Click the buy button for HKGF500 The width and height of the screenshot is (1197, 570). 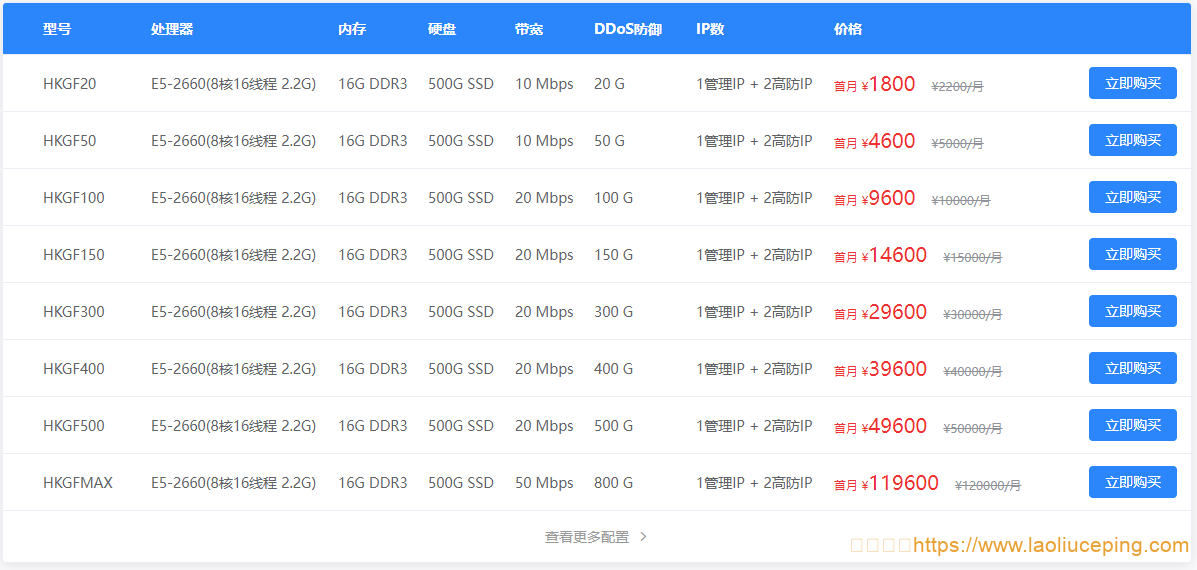point(1133,425)
